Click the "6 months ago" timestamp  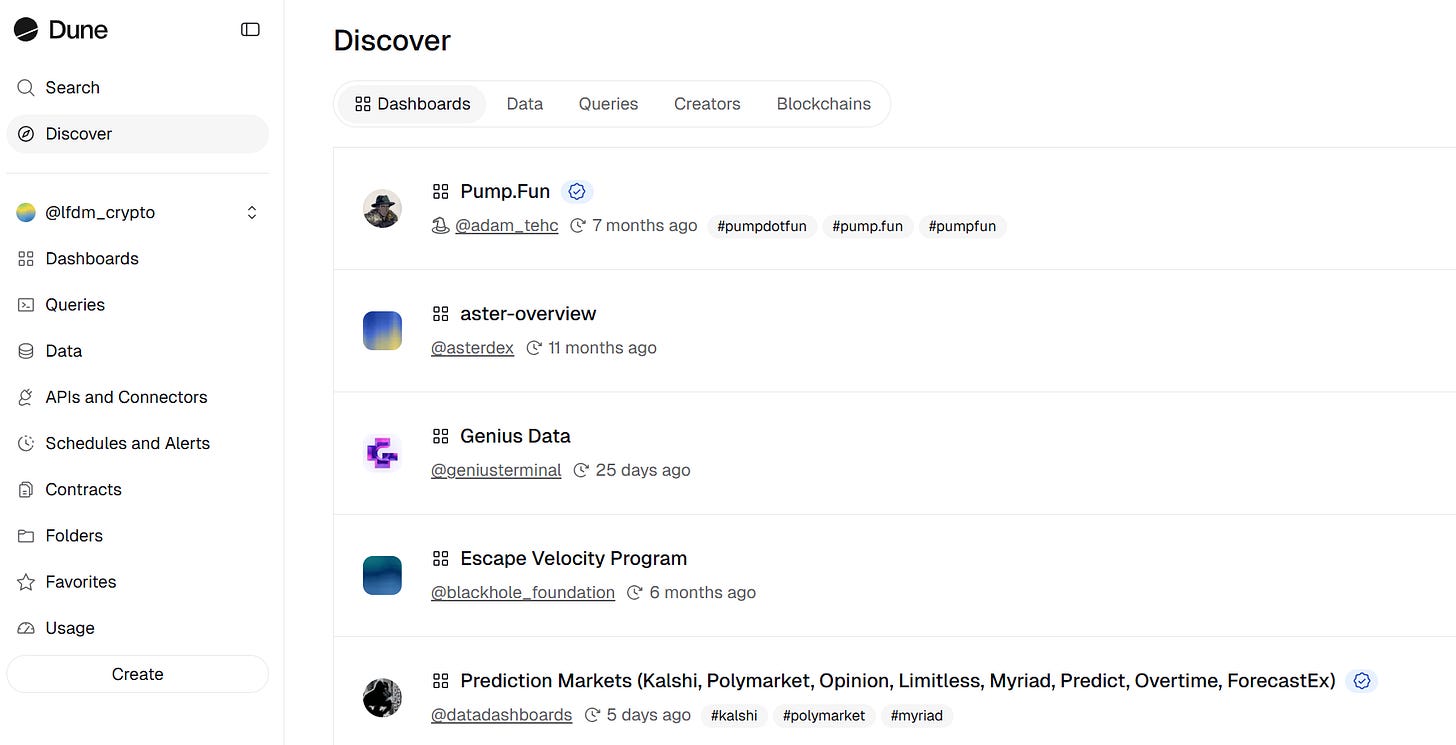(x=703, y=592)
